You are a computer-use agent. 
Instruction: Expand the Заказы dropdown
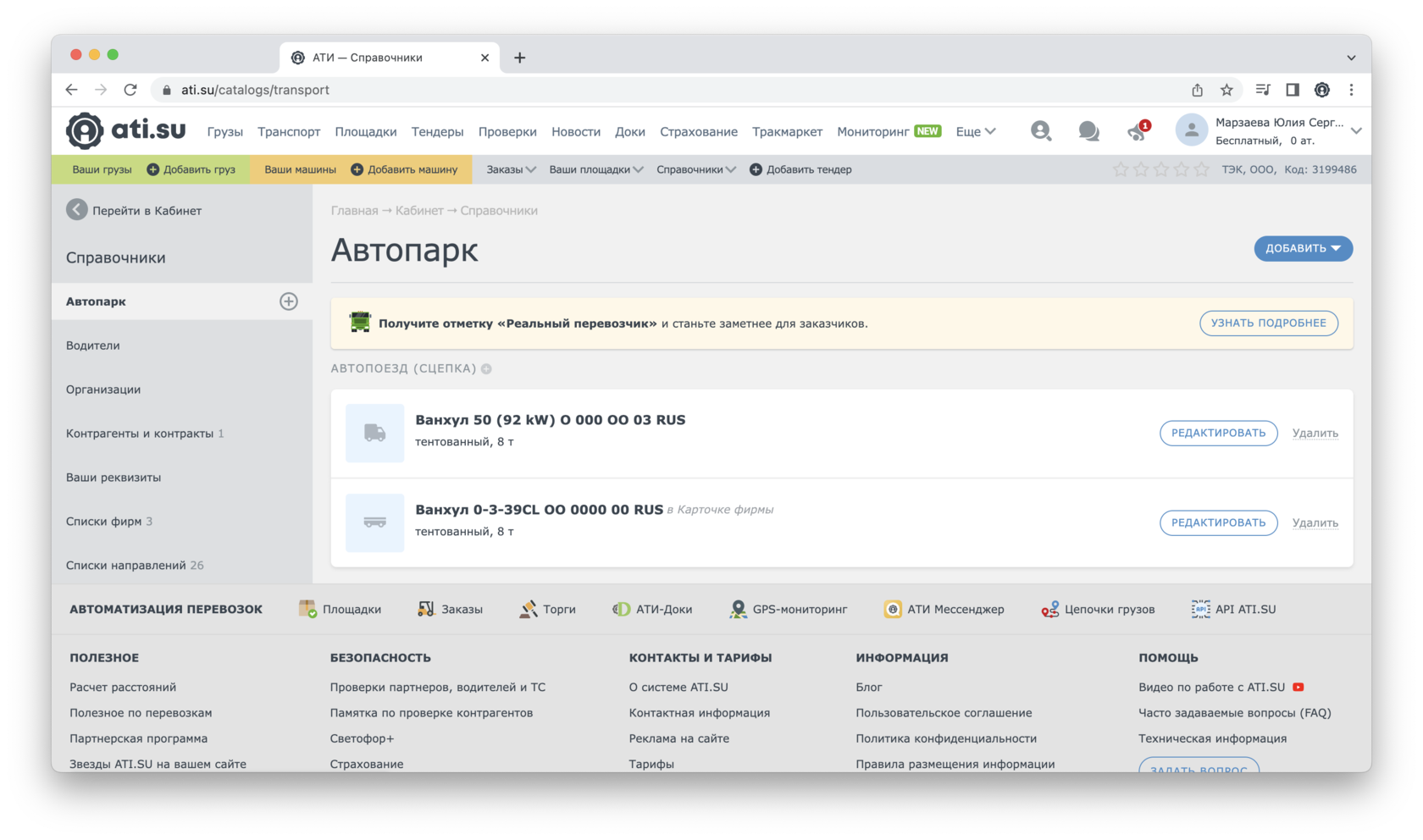(511, 169)
